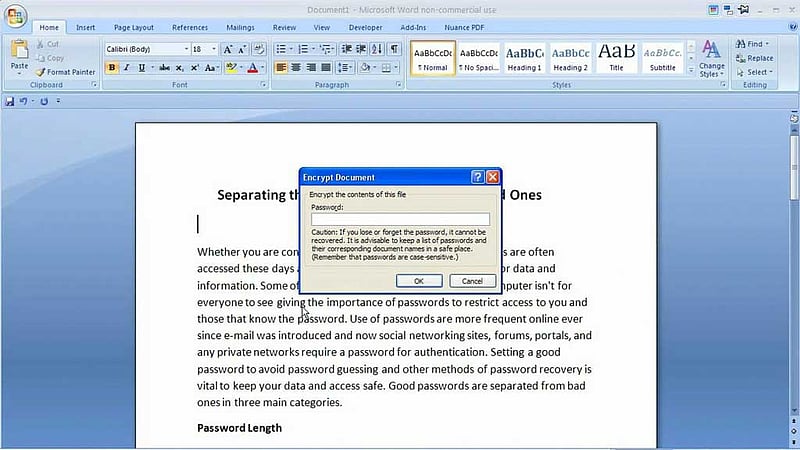Apply the No Spacing style
The image size is (800, 450).
(x=479, y=58)
